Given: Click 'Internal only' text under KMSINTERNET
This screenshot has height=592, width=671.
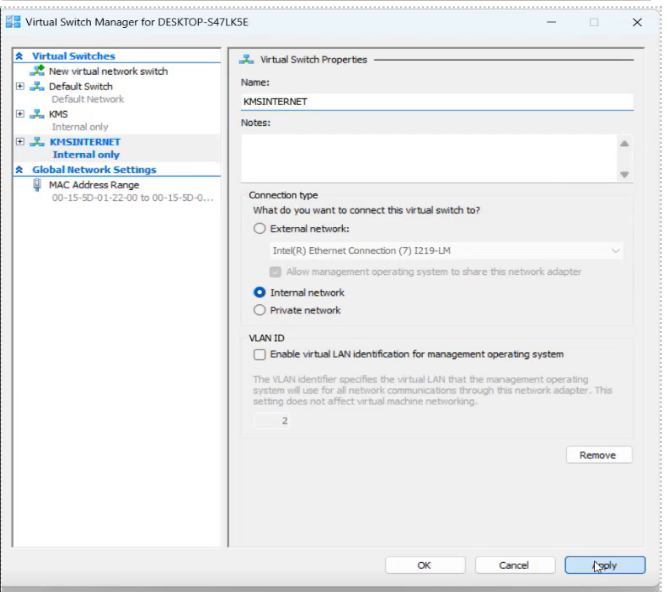Looking at the screenshot, I should (86, 155).
